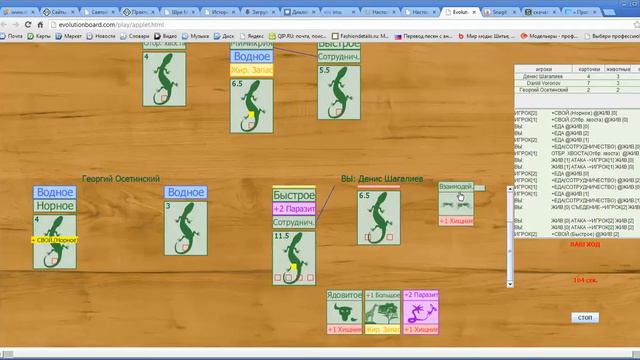This screenshot has width=640, height=360.
Task: Open the Карты bookmark
Action: [39, 36]
